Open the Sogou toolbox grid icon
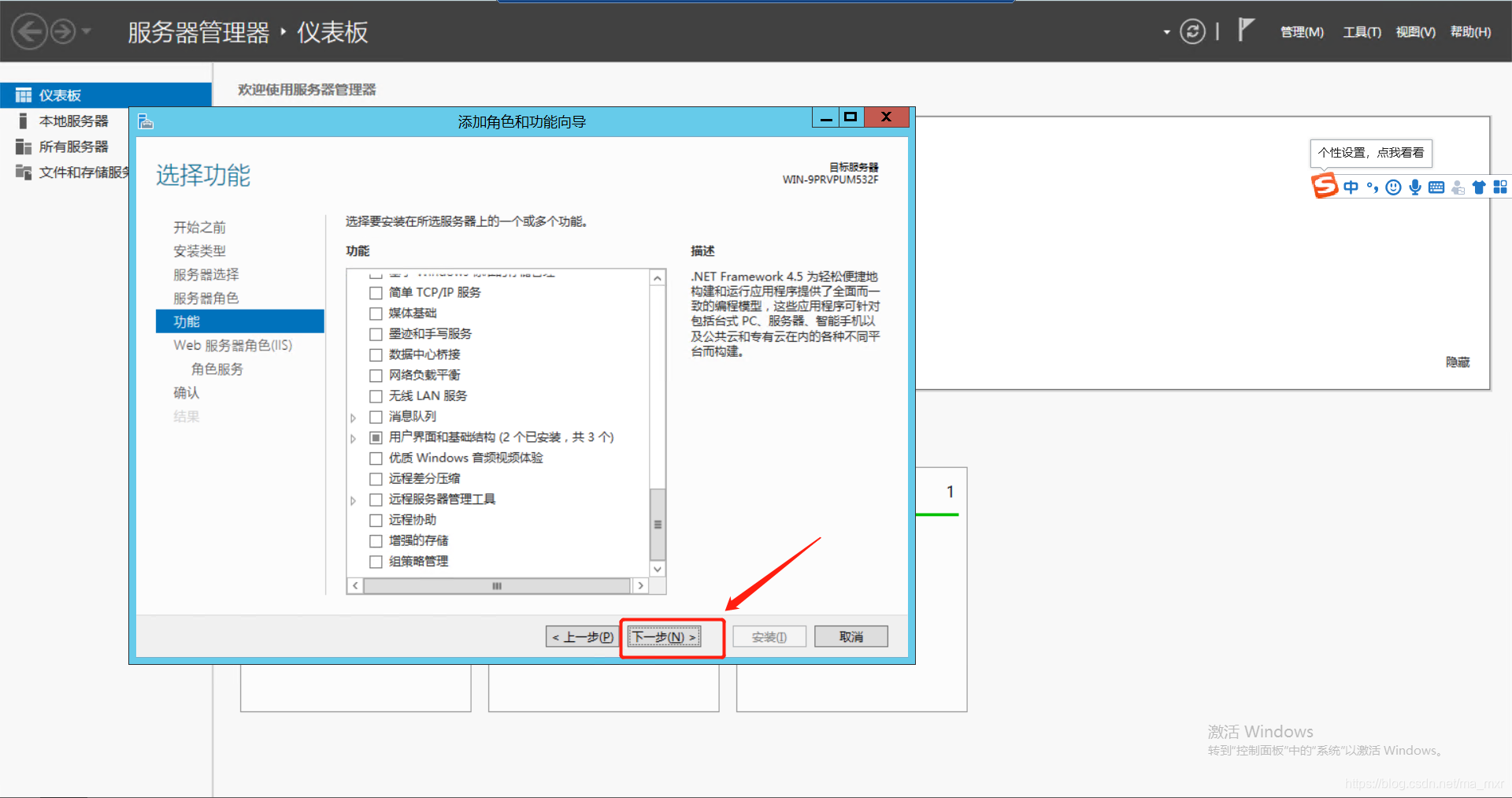Screen dimensions: 1512x798 point(1500,187)
